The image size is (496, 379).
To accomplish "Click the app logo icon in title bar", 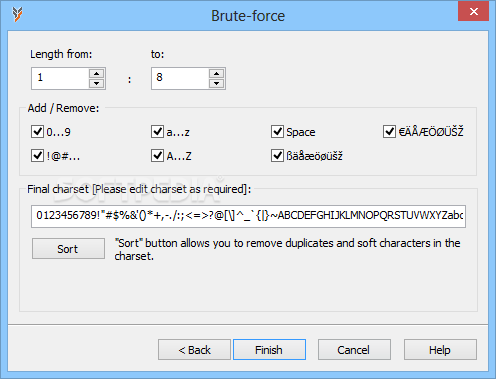I will 17,15.
